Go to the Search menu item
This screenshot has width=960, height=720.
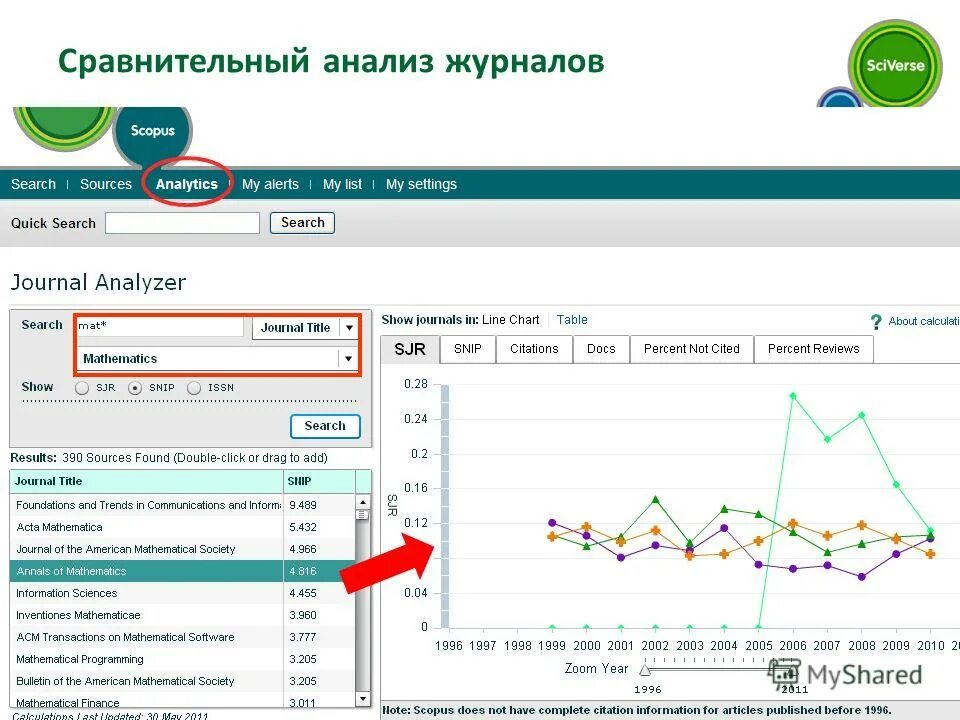tap(33, 184)
